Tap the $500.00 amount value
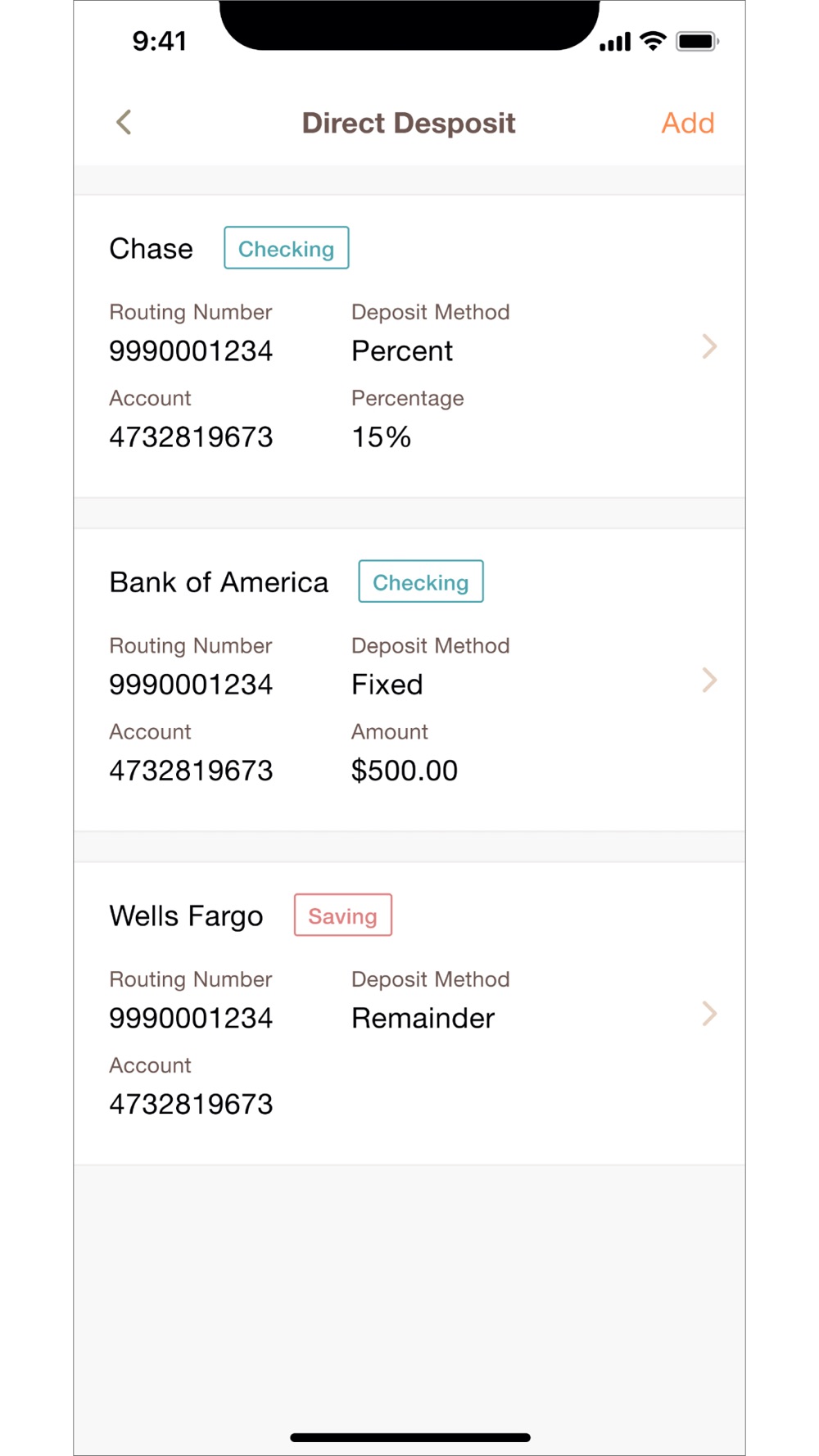 [404, 771]
